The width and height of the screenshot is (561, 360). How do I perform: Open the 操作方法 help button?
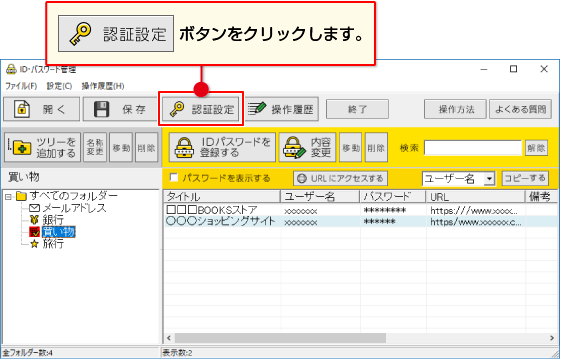pos(455,109)
